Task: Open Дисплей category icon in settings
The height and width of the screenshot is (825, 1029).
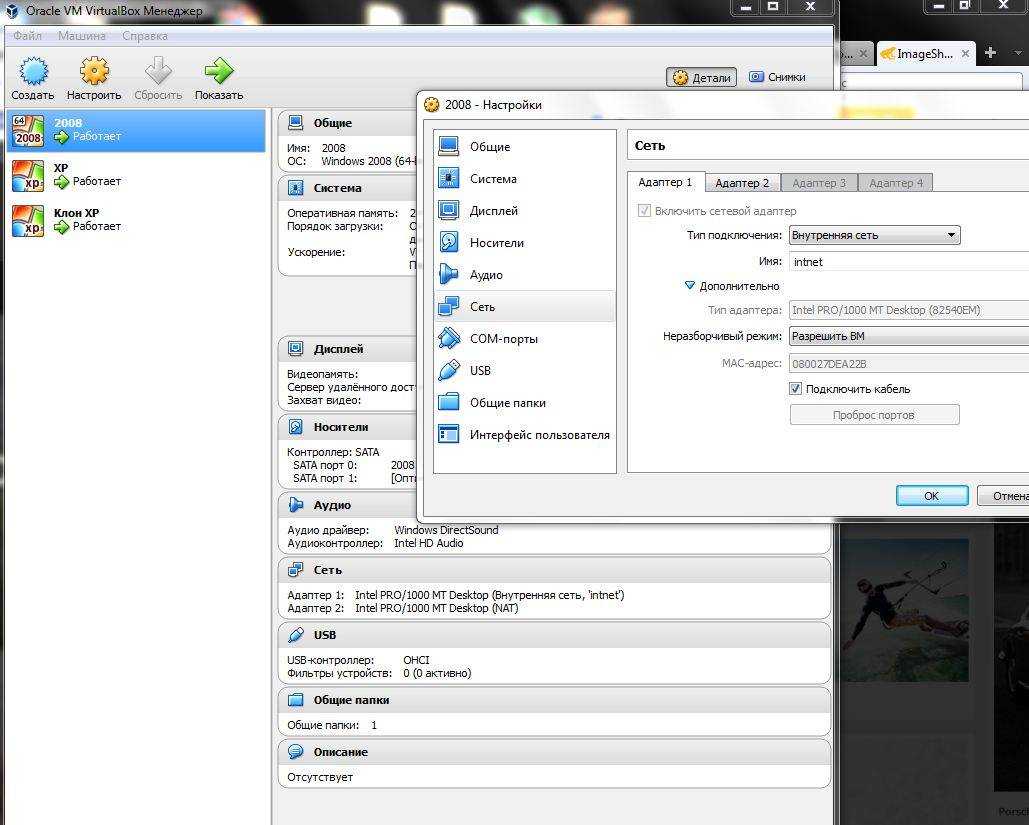Action: [x=449, y=211]
